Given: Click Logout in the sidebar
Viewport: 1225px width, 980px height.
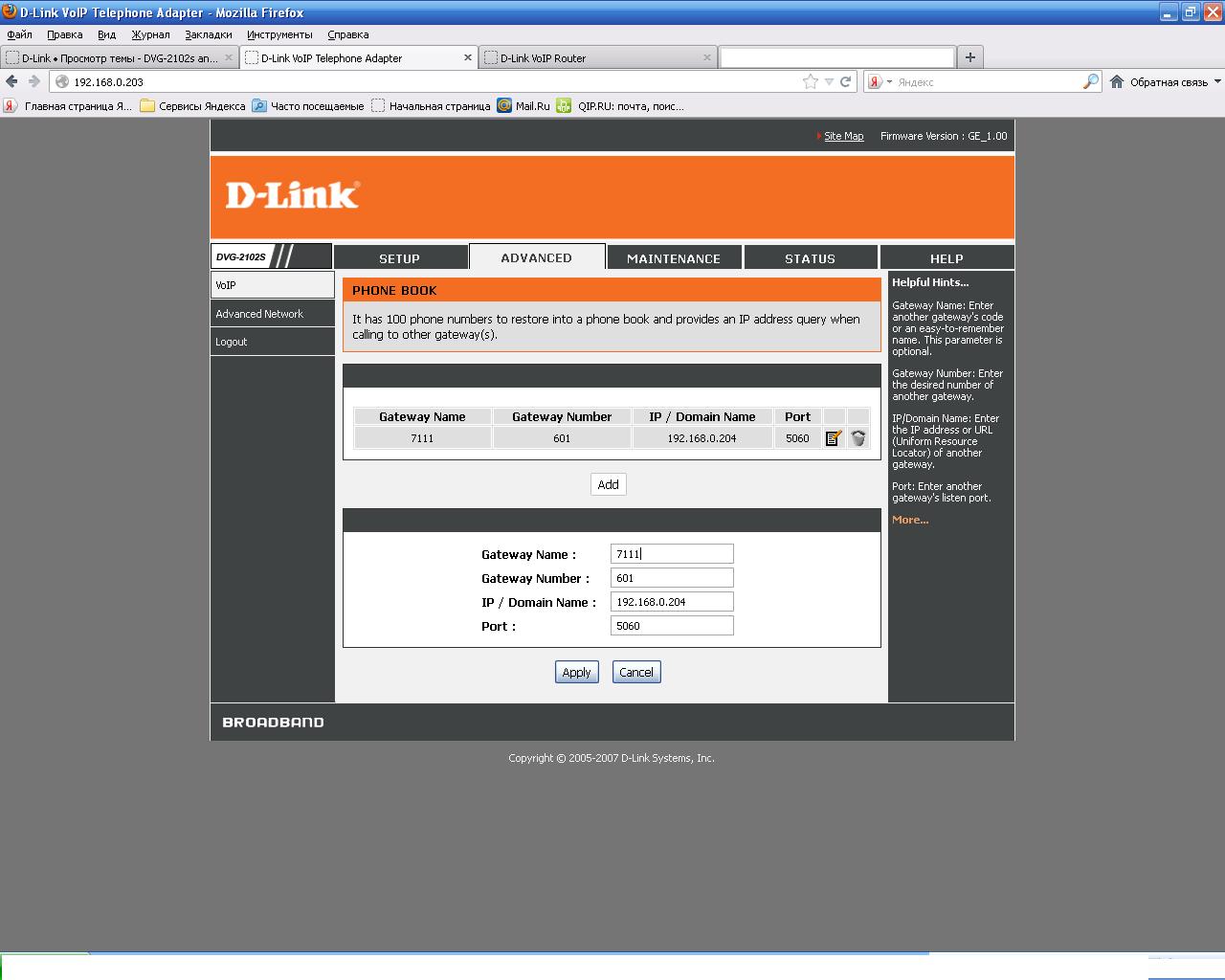Looking at the screenshot, I should click(x=273, y=342).
